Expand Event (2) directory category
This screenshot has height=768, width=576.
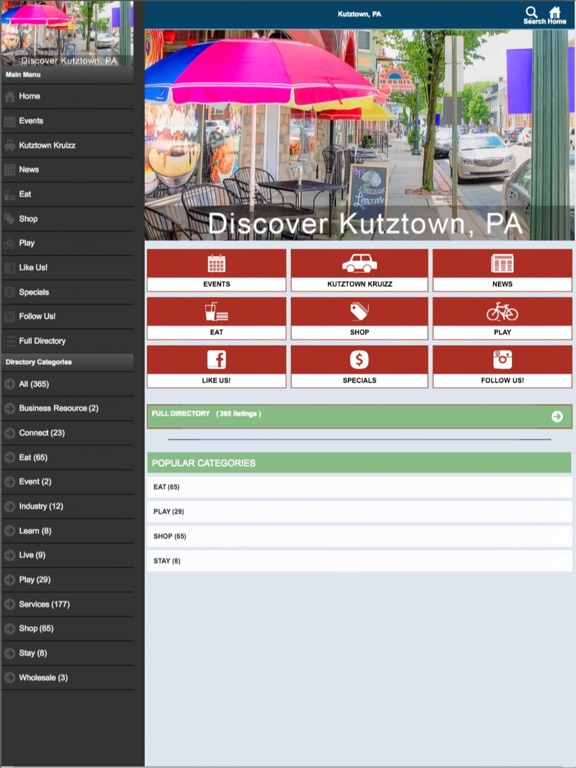point(67,482)
